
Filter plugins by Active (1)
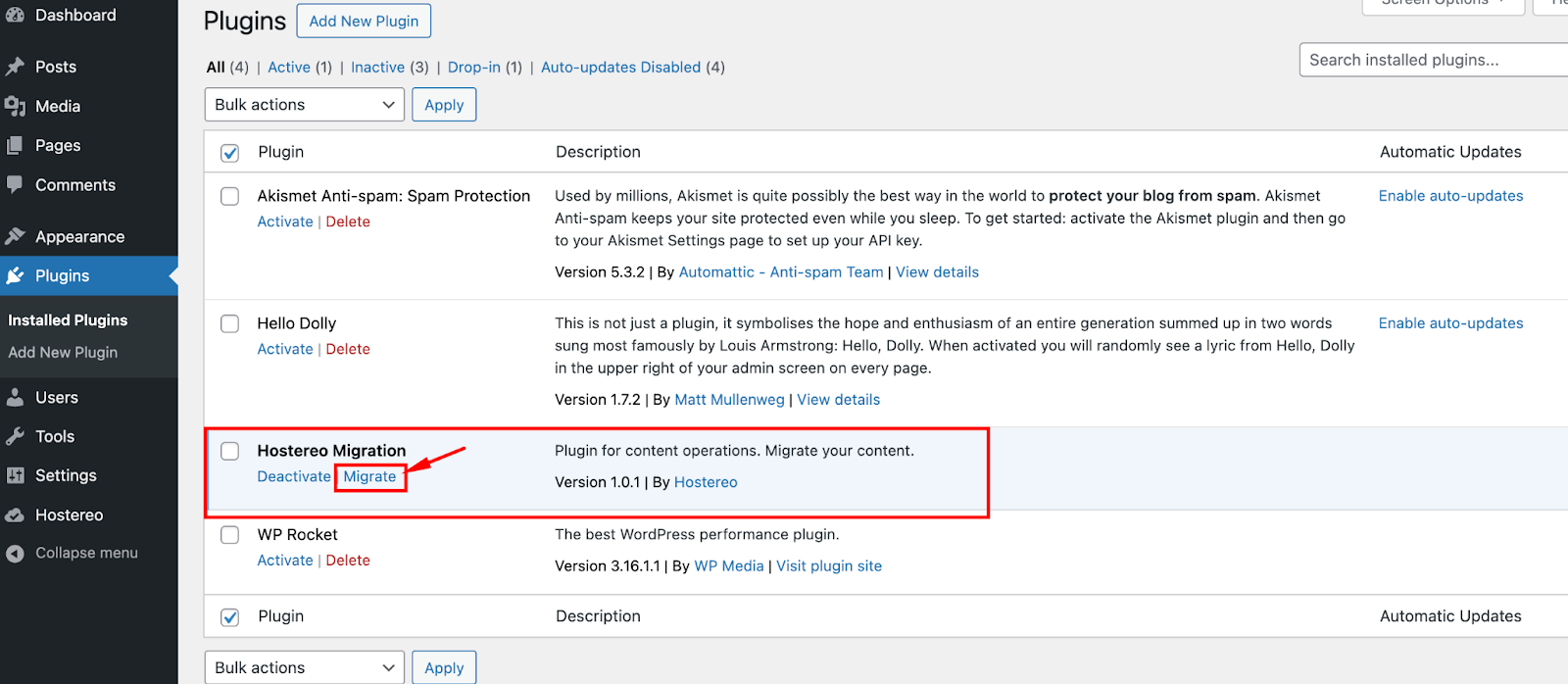pyautogui.click(x=300, y=67)
